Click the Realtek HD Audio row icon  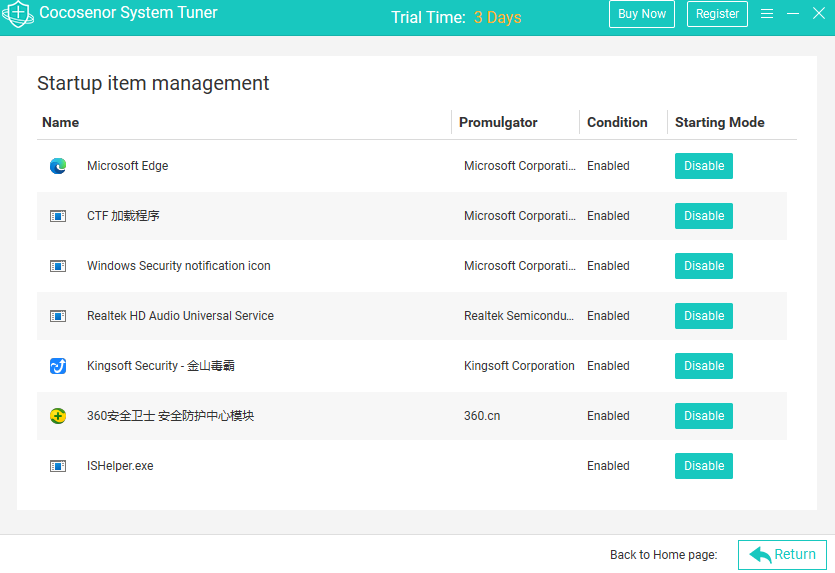point(58,316)
